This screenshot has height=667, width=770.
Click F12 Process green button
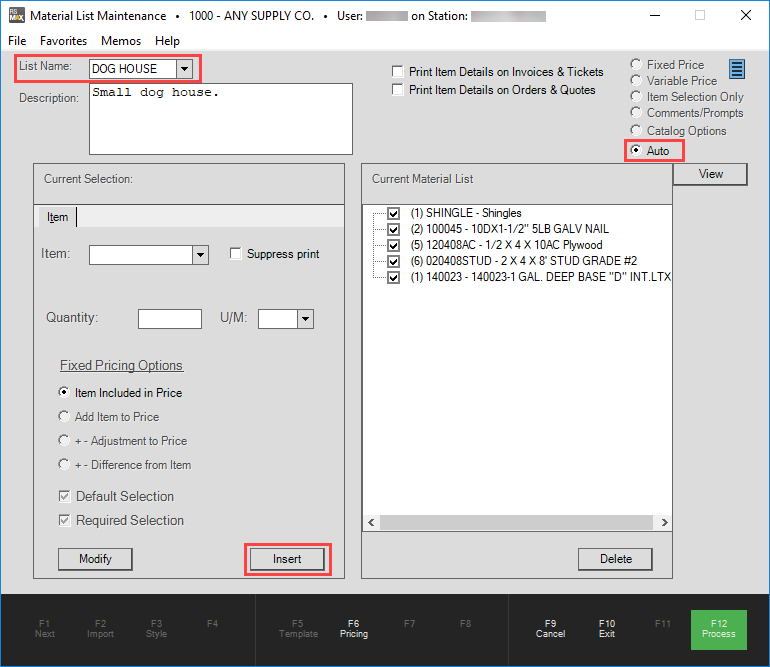pos(718,629)
